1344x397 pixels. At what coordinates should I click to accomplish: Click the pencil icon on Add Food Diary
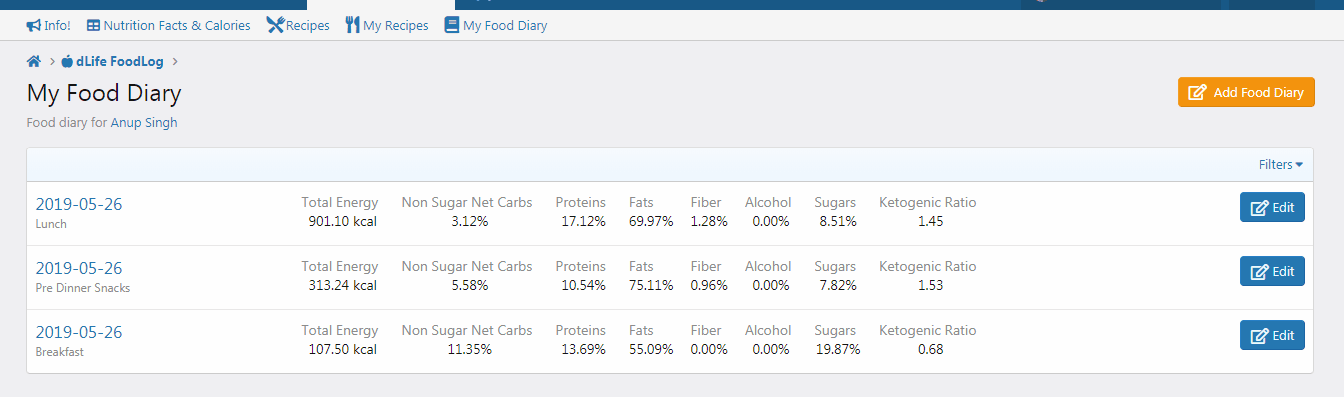(1196, 92)
